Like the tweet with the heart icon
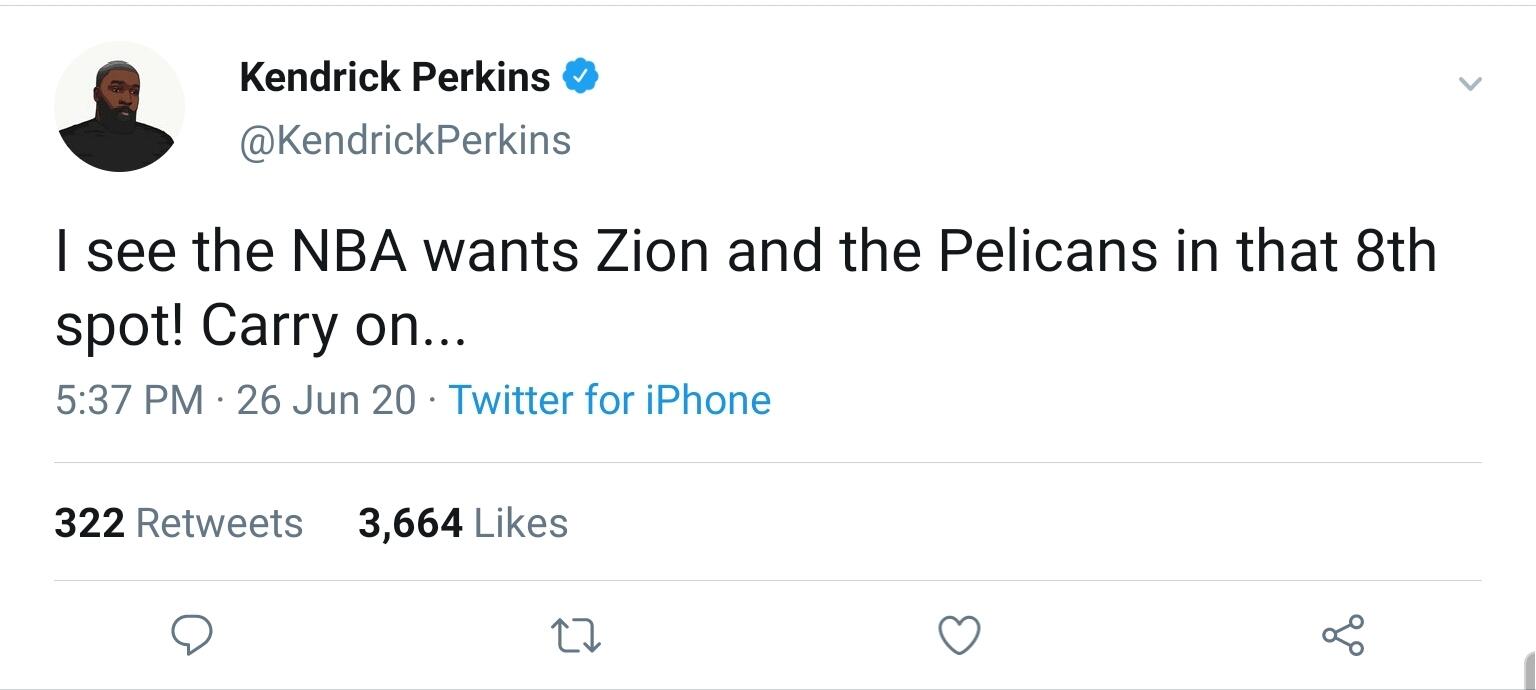 point(960,636)
